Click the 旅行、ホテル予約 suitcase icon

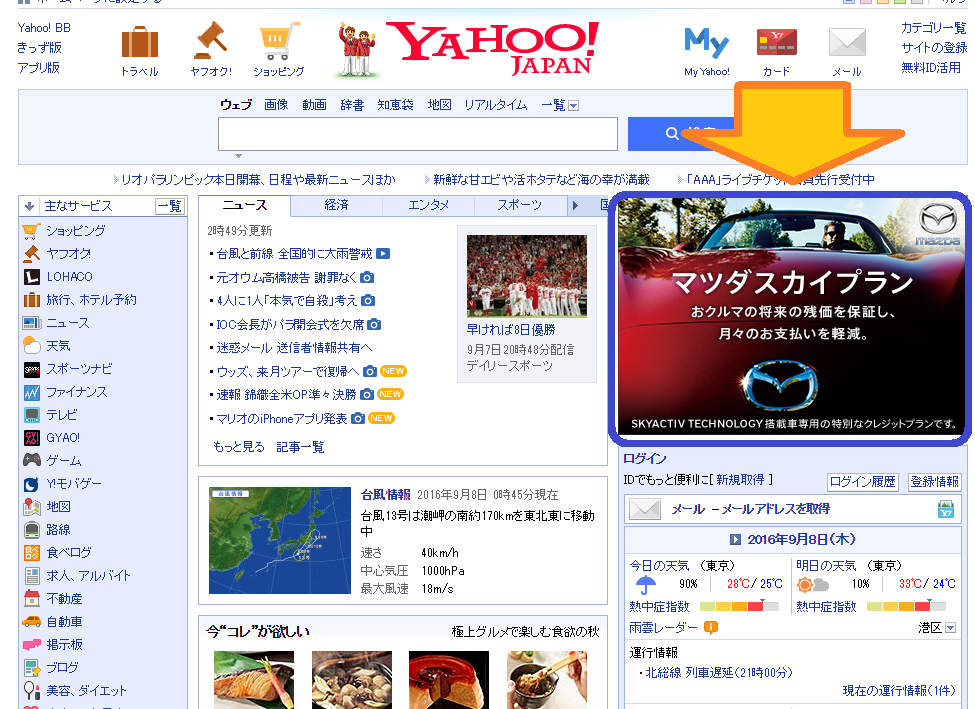coord(31,300)
